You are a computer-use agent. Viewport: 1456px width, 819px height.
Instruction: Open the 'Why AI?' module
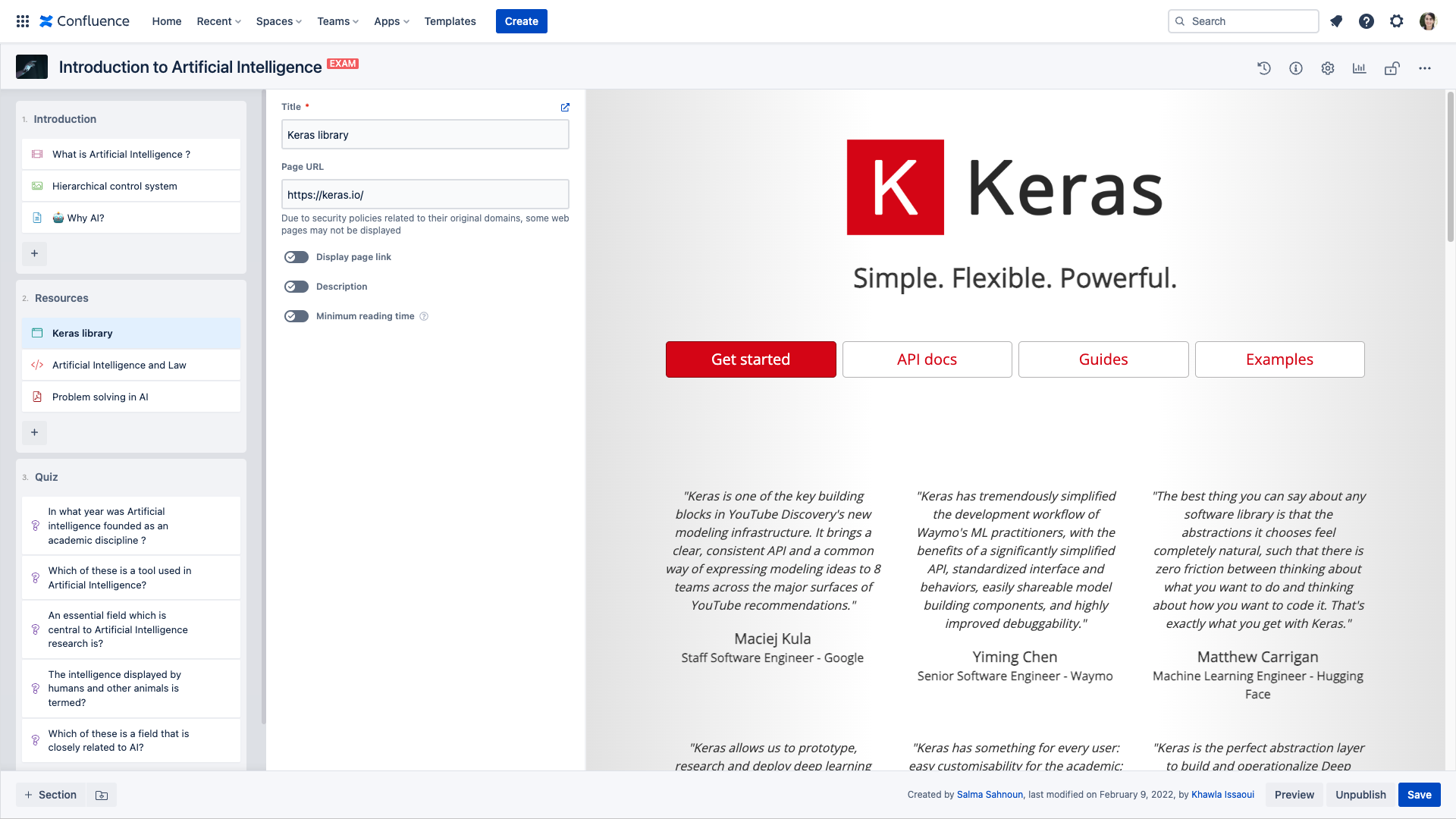click(131, 218)
